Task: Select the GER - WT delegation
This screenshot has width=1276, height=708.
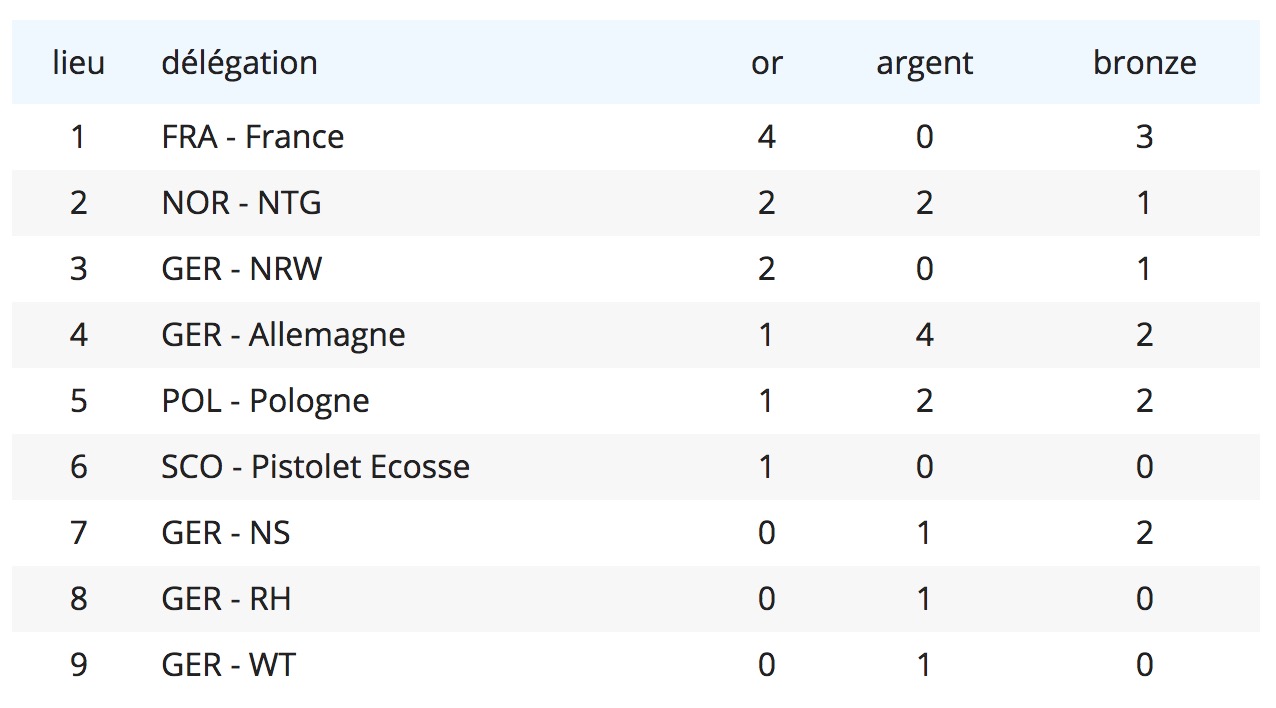Action: click(228, 665)
